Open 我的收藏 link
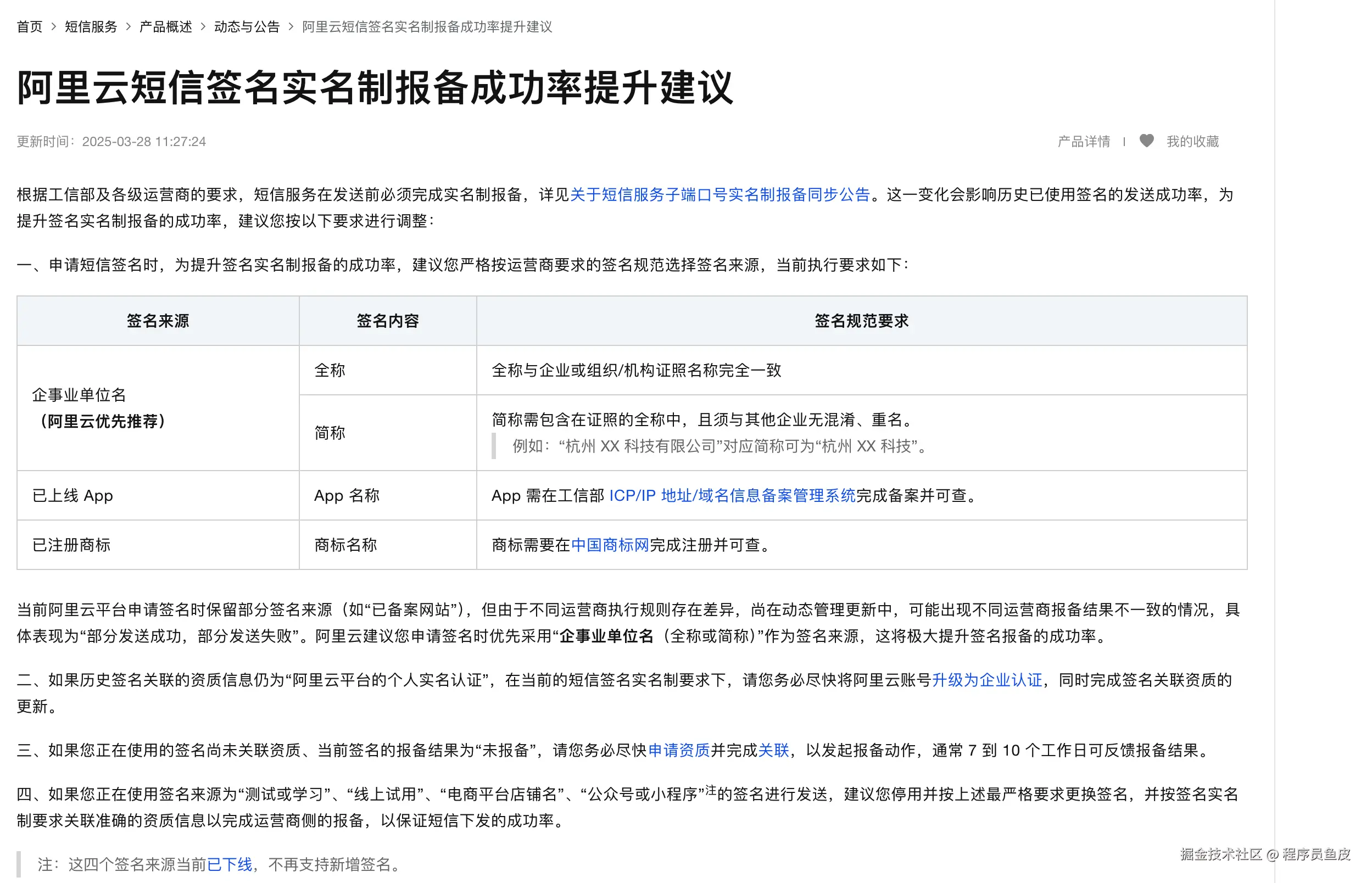Screen dimensions: 1372x883 click(1192, 142)
